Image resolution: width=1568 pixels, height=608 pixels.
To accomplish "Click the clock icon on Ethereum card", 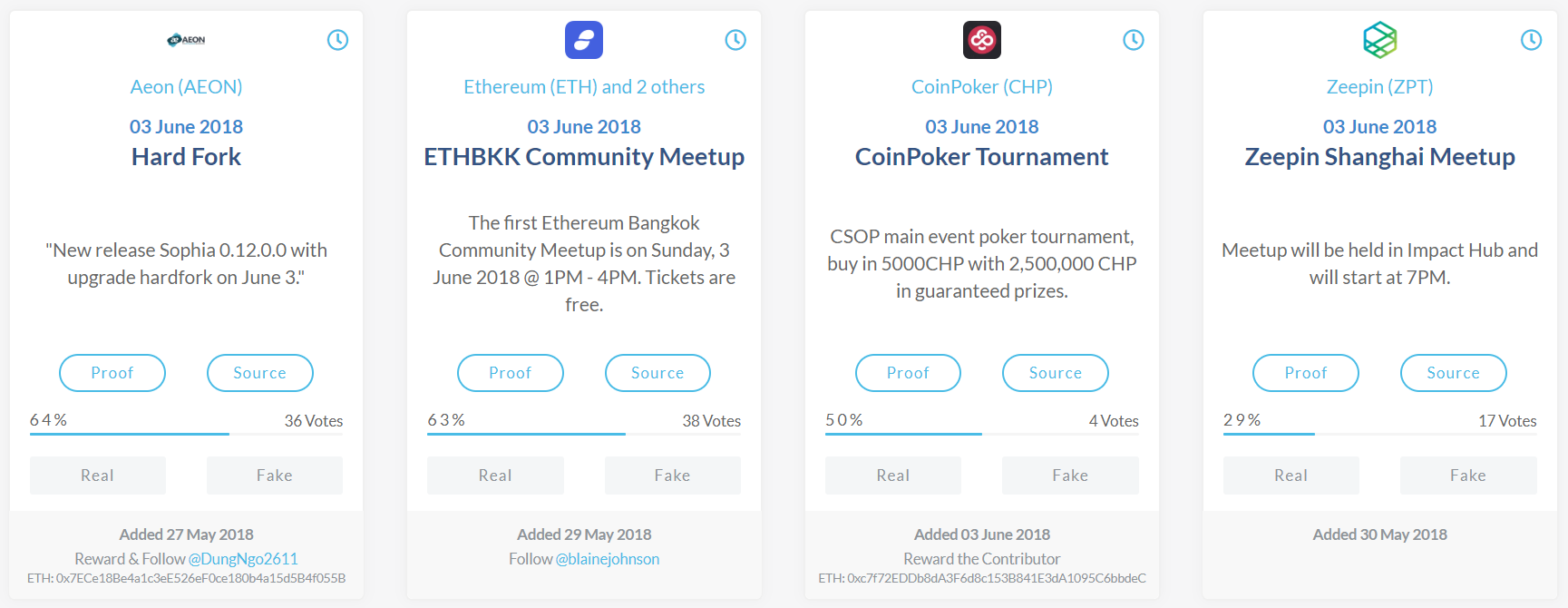I will coord(735,40).
